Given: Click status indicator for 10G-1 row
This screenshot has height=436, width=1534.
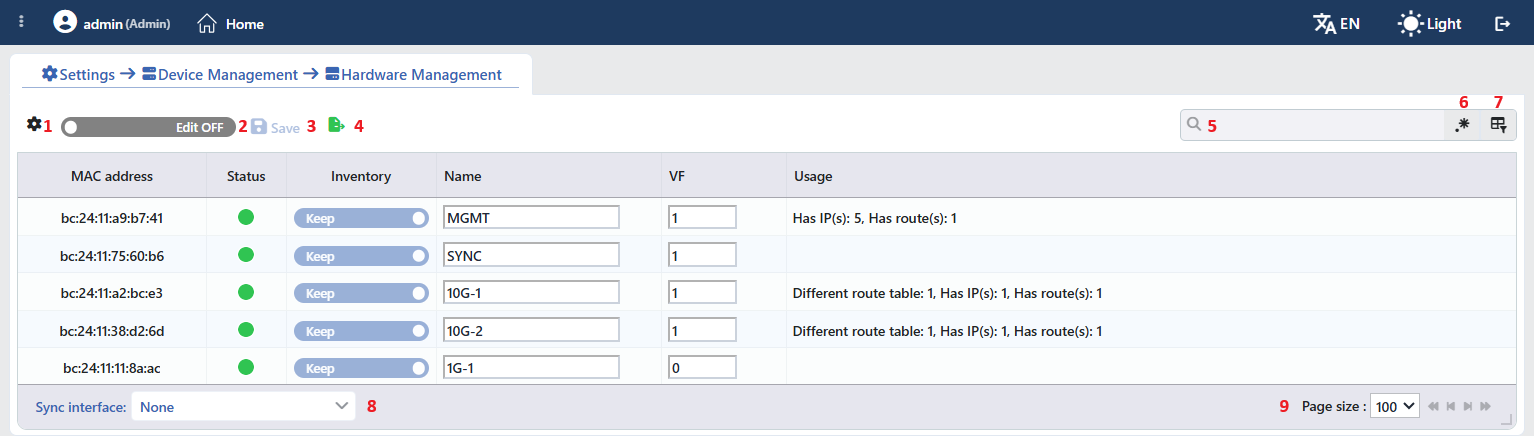Looking at the screenshot, I should pos(246,293).
